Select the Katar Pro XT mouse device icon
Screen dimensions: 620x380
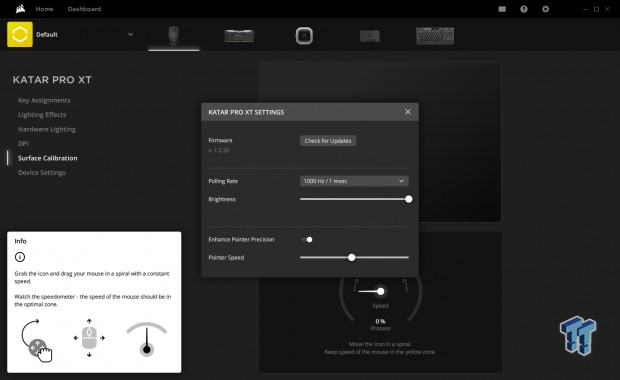point(174,36)
